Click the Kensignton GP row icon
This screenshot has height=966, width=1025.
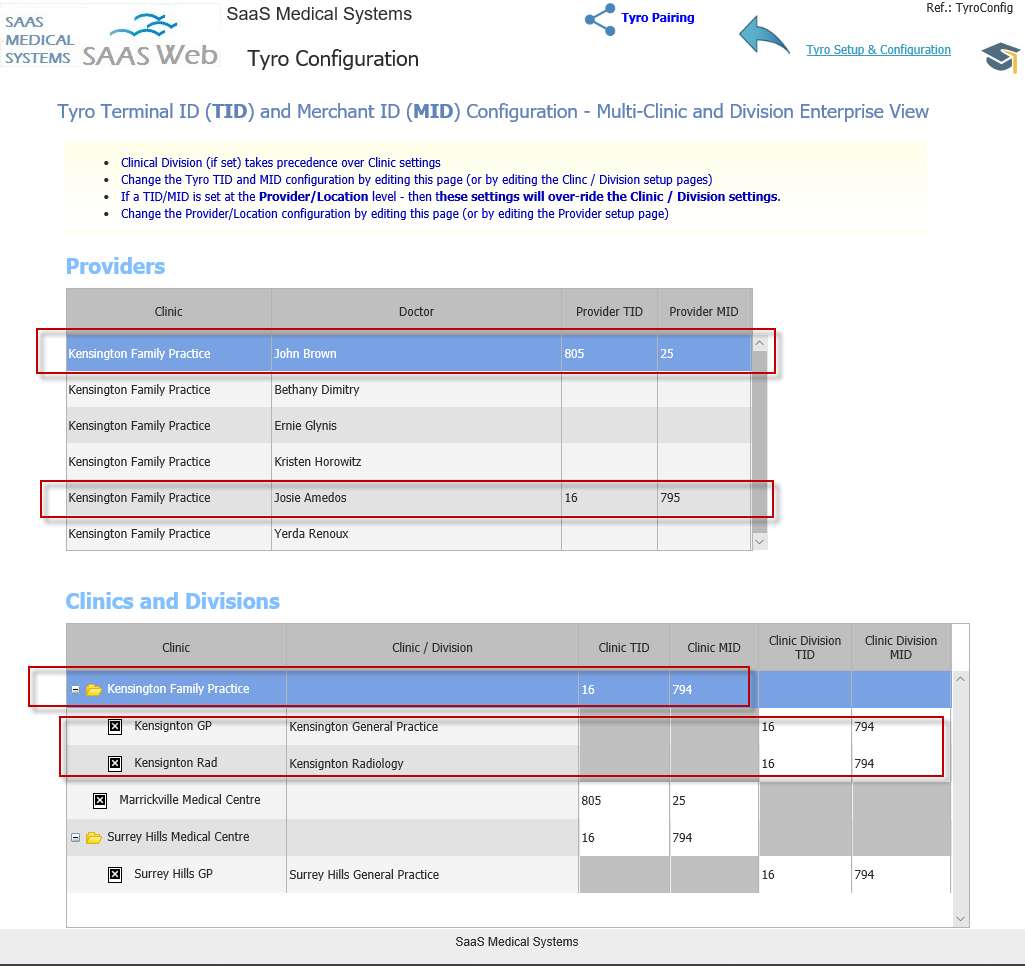pos(115,727)
